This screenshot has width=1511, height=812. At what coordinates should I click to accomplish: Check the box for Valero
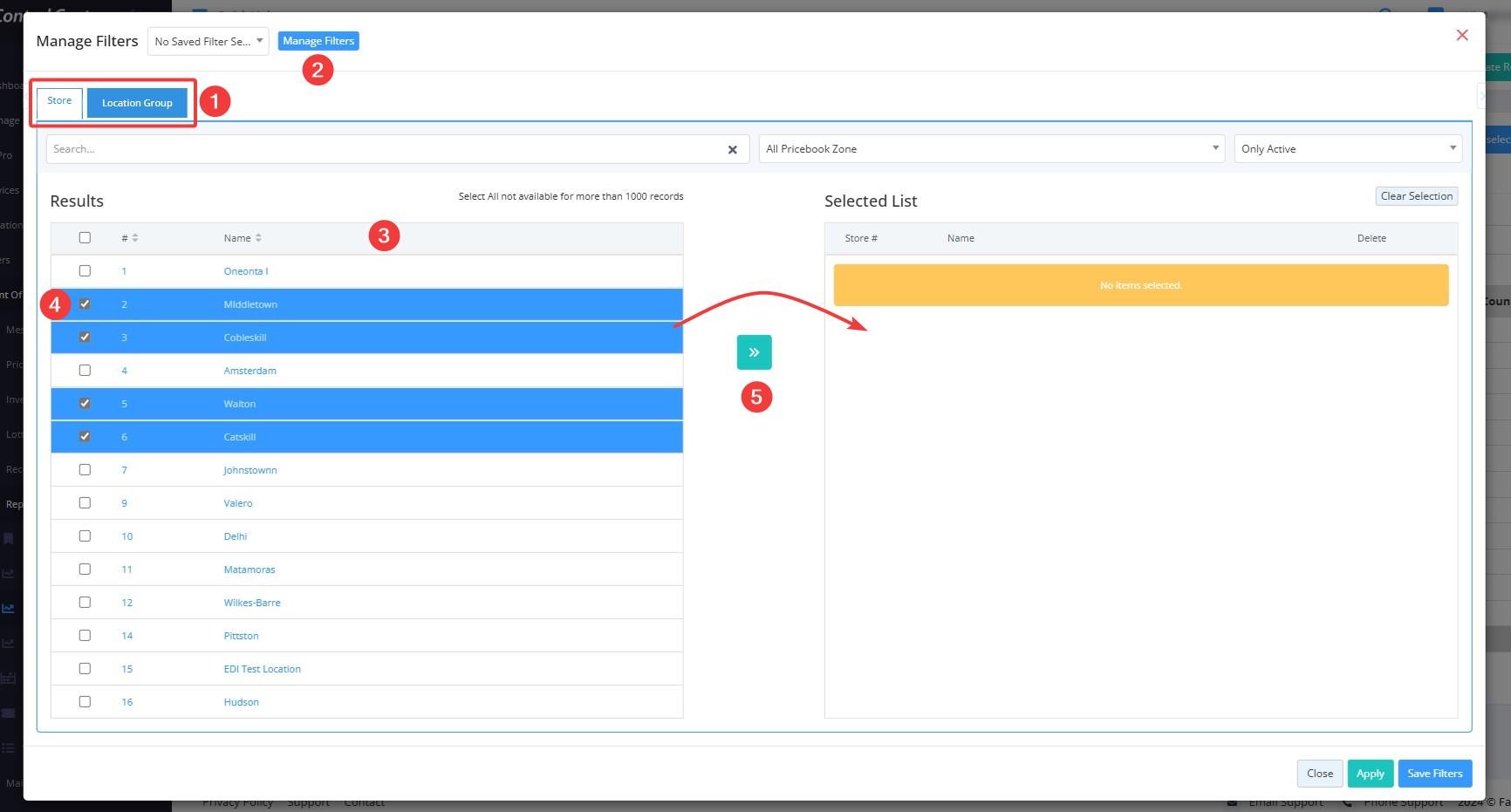[85, 502]
